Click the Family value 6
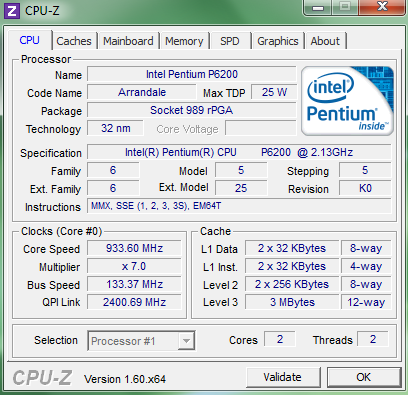This screenshot has height=395, width=408. point(113,170)
